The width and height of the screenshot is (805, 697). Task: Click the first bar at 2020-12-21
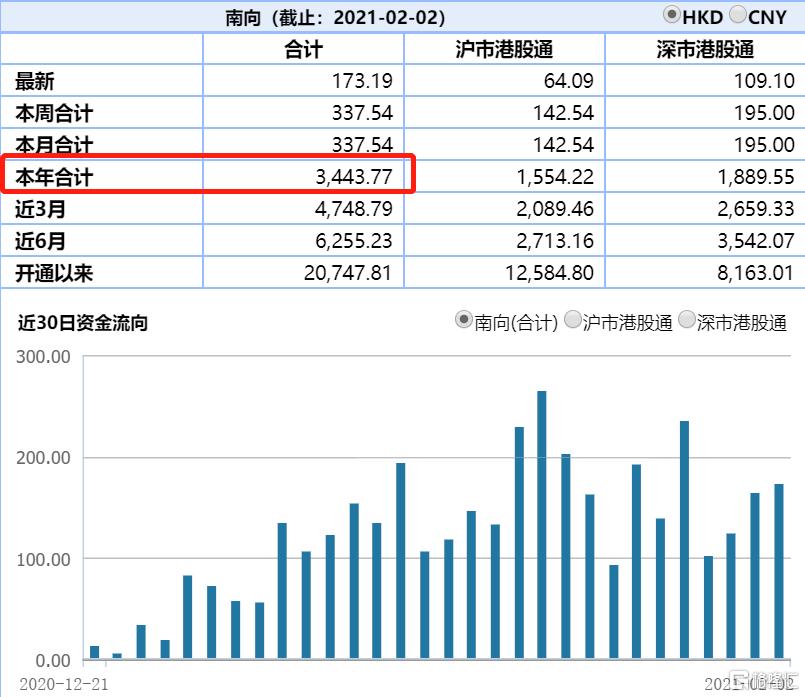pyautogui.click(x=94, y=652)
